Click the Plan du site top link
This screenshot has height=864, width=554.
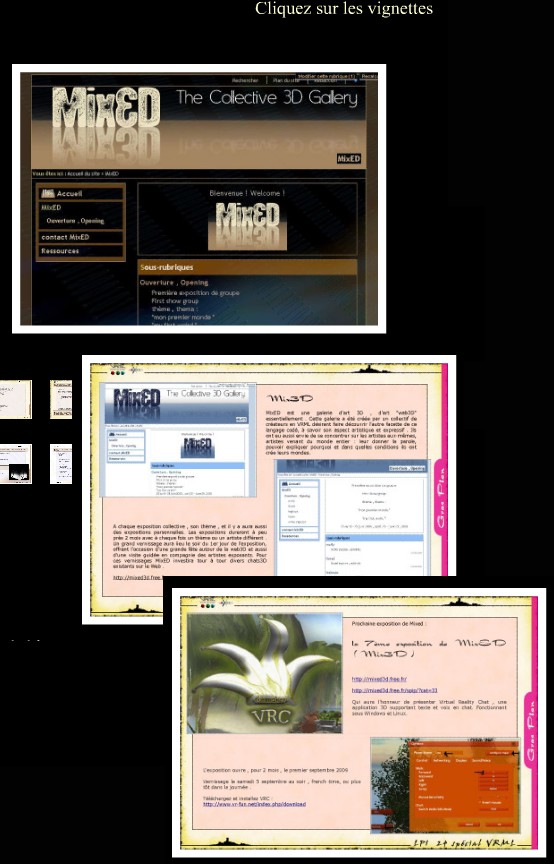(x=286, y=80)
